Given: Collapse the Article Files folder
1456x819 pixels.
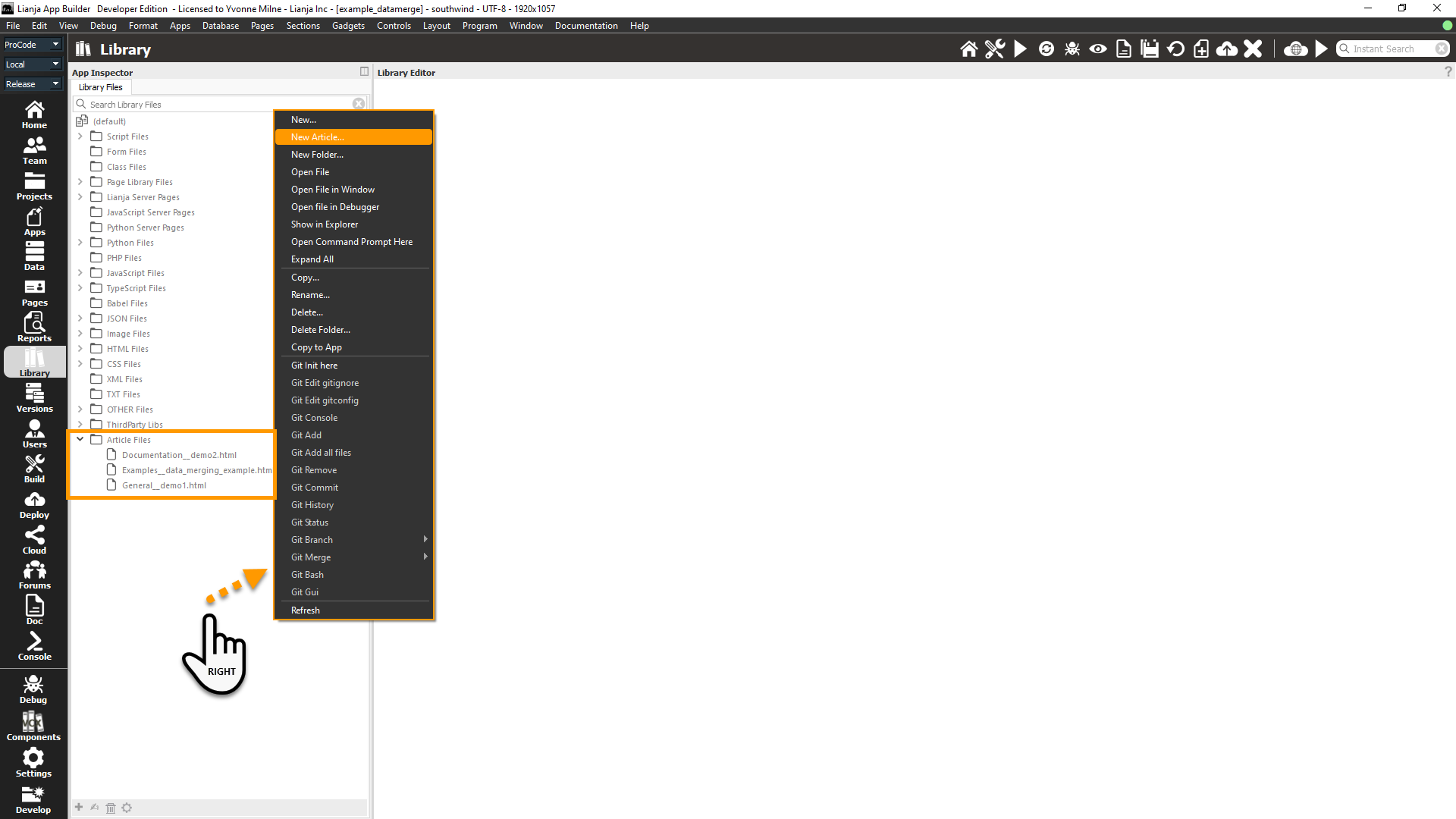Looking at the screenshot, I should 80,440.
